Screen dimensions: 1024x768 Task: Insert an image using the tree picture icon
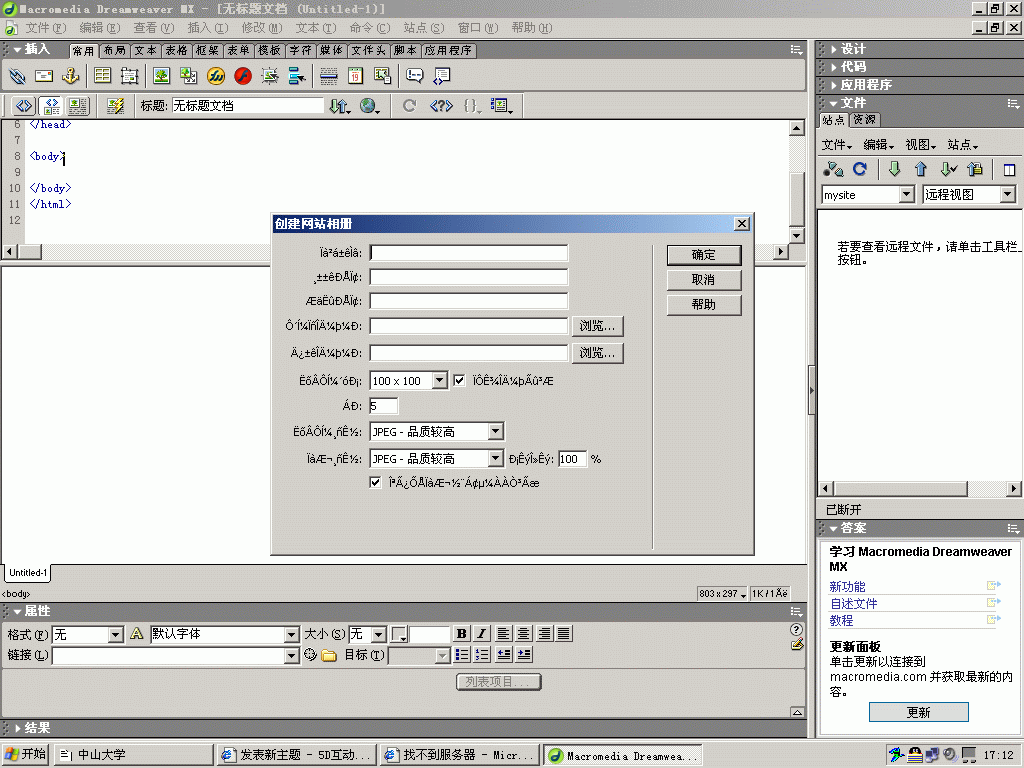161,76
